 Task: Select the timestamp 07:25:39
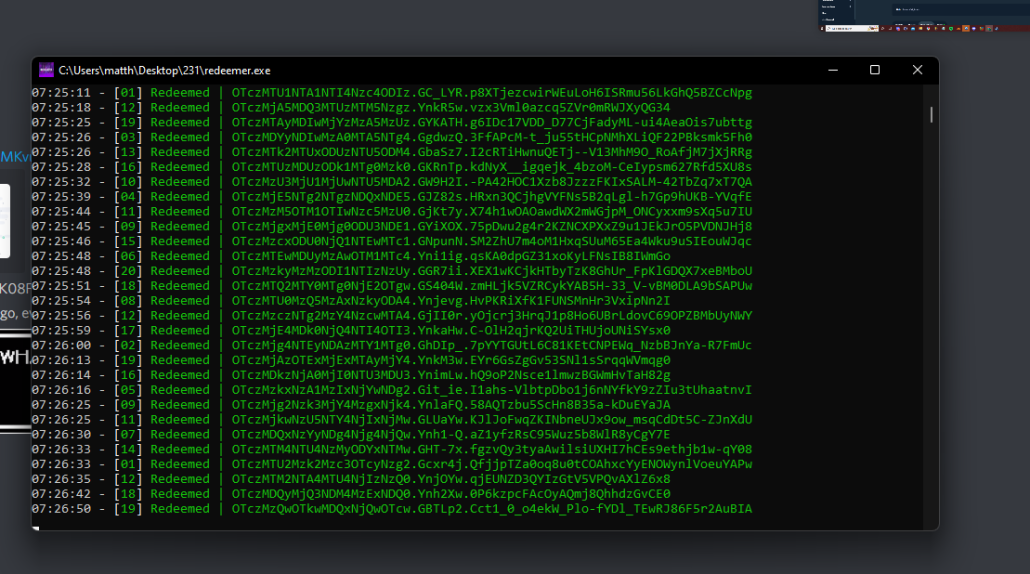61,197
